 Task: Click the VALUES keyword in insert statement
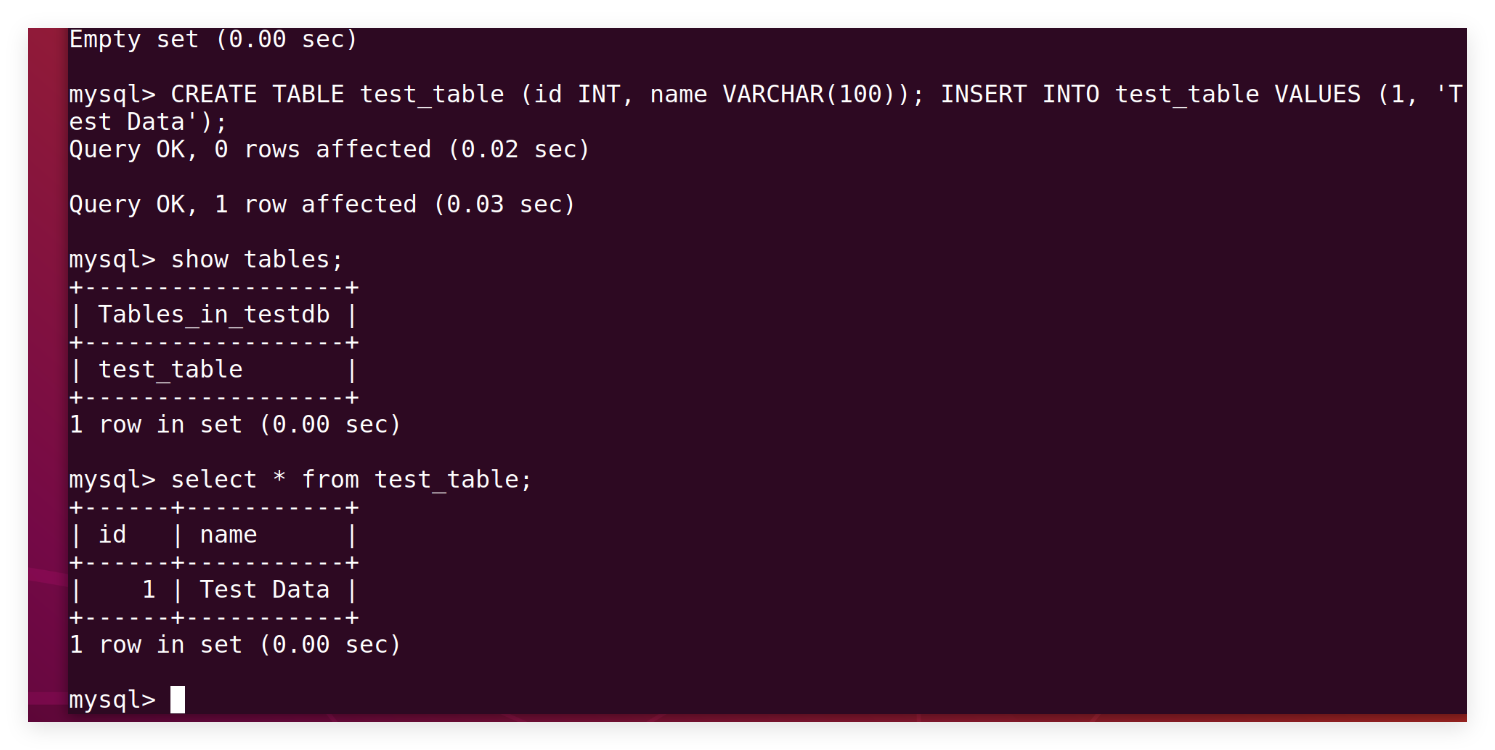pos(1317,94)
